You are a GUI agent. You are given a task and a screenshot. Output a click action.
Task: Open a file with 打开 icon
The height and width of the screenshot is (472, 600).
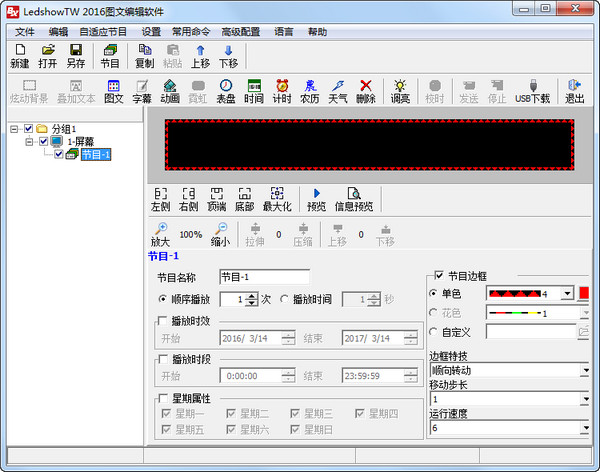[47, 55]
